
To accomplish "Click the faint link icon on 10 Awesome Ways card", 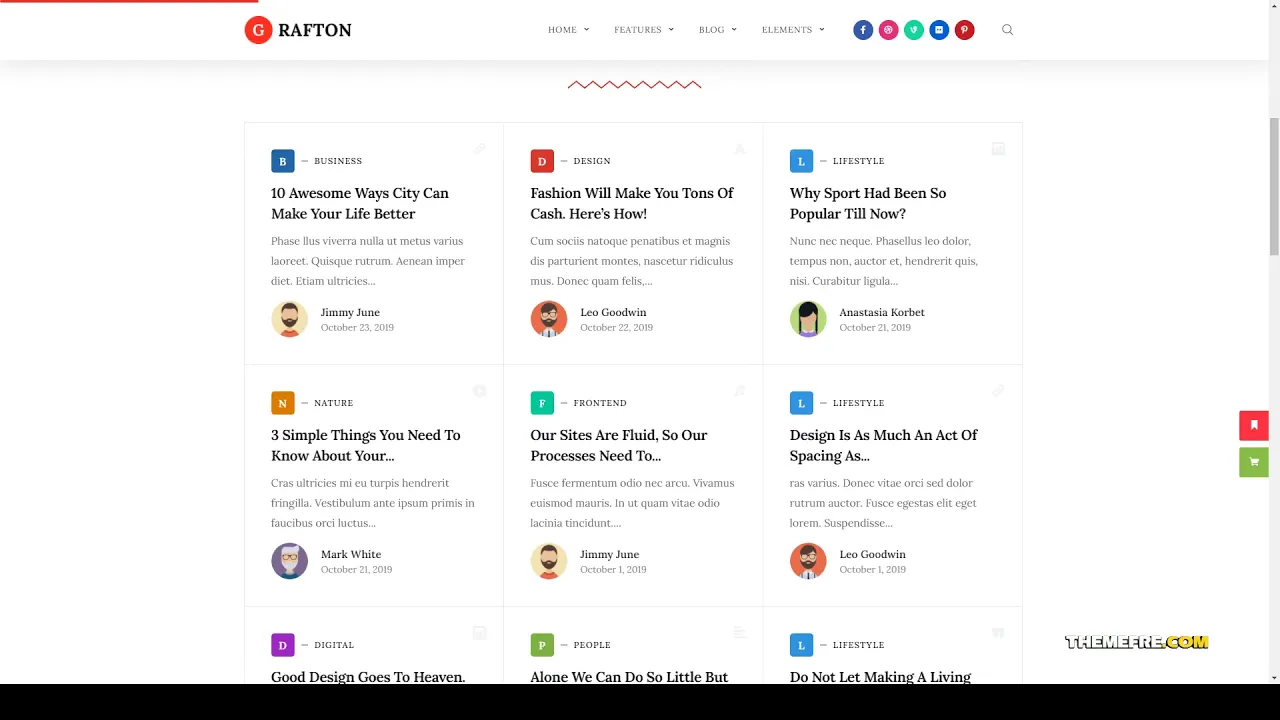I will [480, 149].
